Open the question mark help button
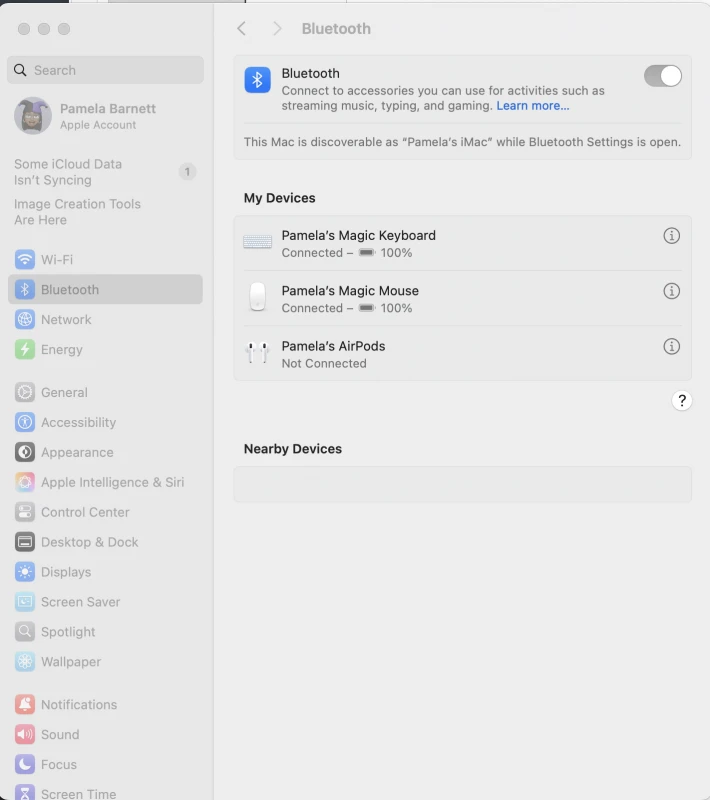This screenshot has width=710, height=800. pyautogui.click(x=681, y=401)
